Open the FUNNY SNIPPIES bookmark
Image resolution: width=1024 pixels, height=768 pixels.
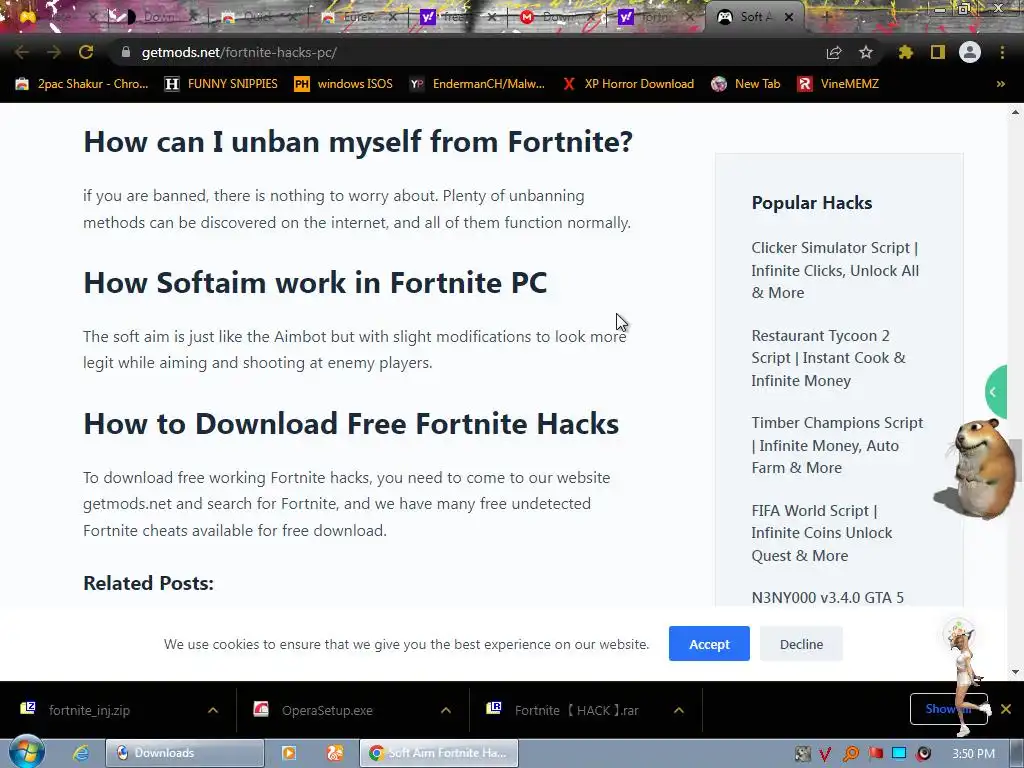point(221,84)
